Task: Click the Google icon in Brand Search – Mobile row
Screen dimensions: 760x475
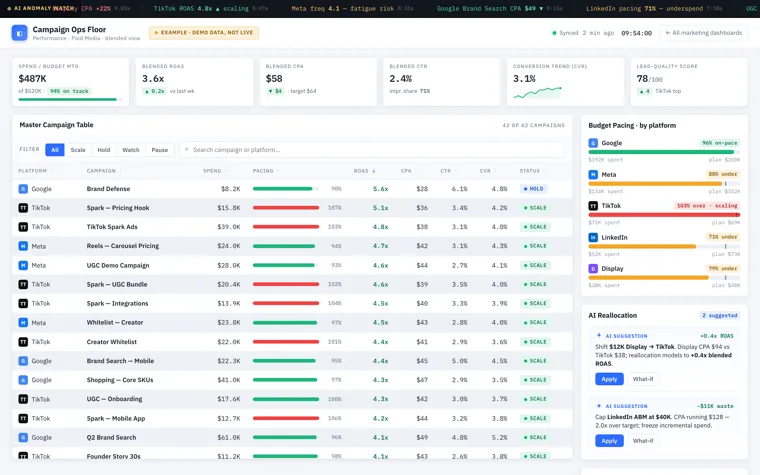Action: click(x=23, y=361)
